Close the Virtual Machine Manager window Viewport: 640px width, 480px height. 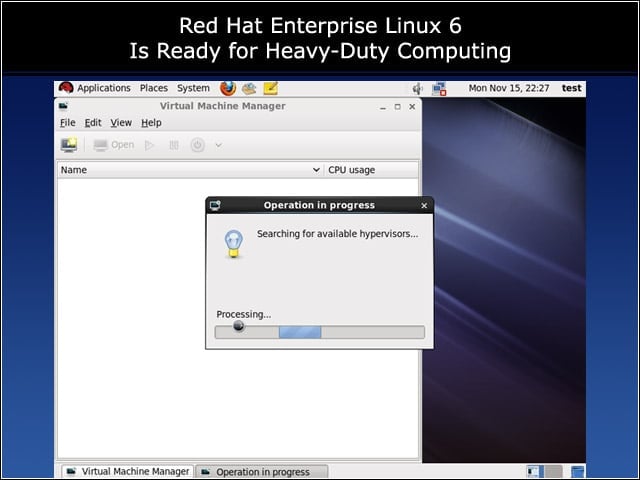coord(412,107)
